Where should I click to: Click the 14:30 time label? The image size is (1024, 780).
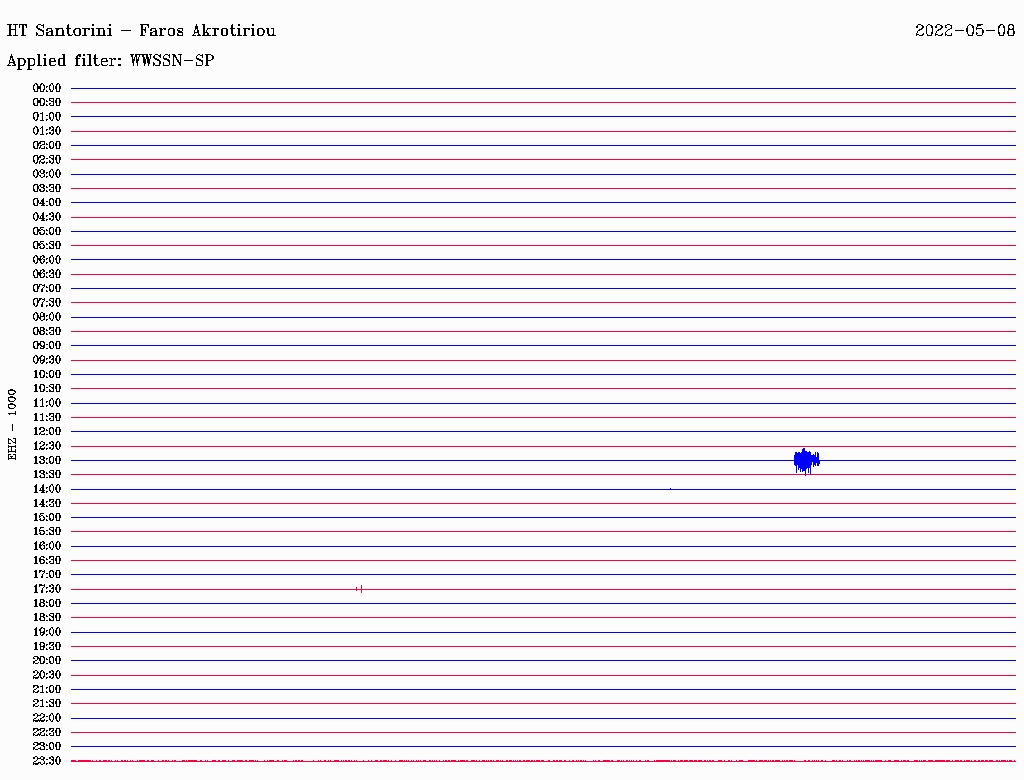[47, 504]
